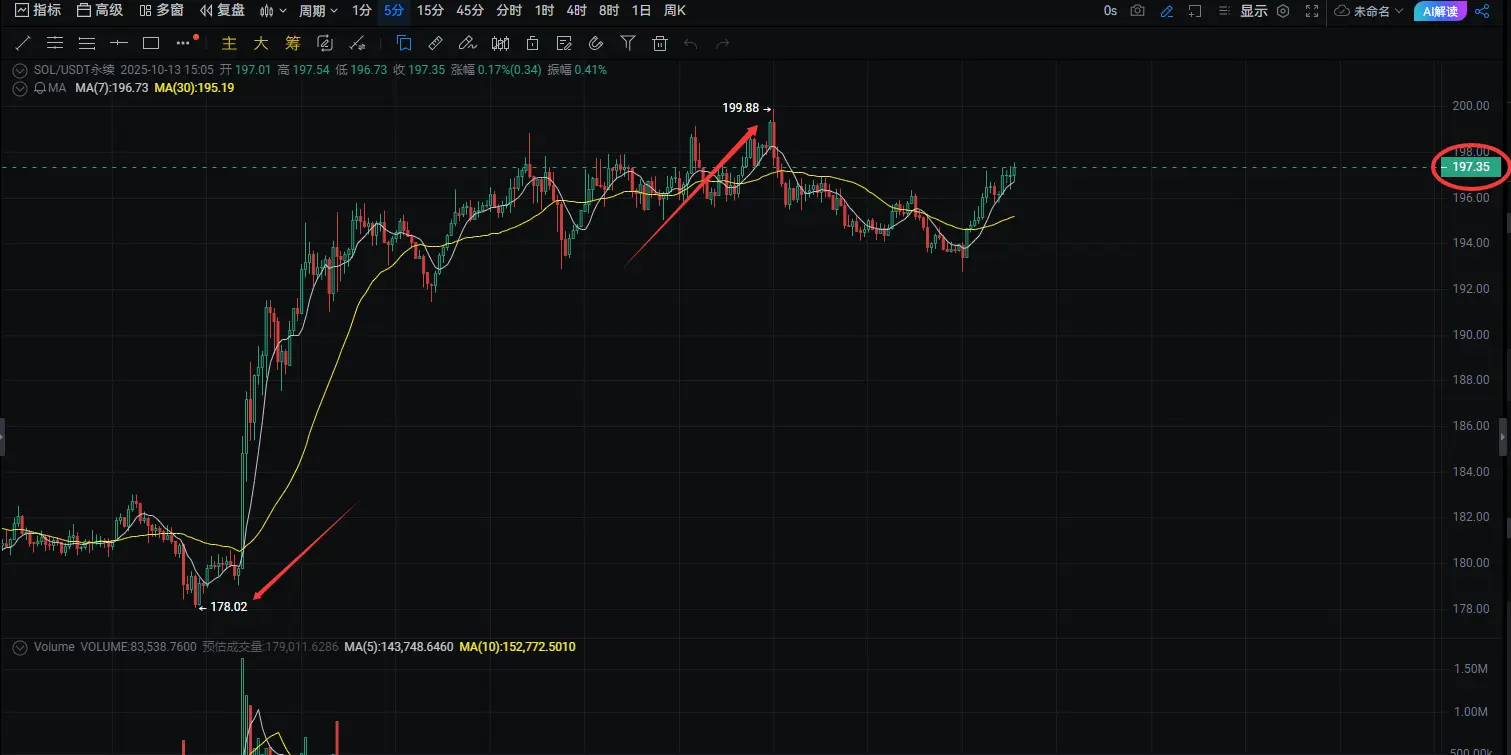
Task: Click the share icon
Action: click(x=1481, y=11)
